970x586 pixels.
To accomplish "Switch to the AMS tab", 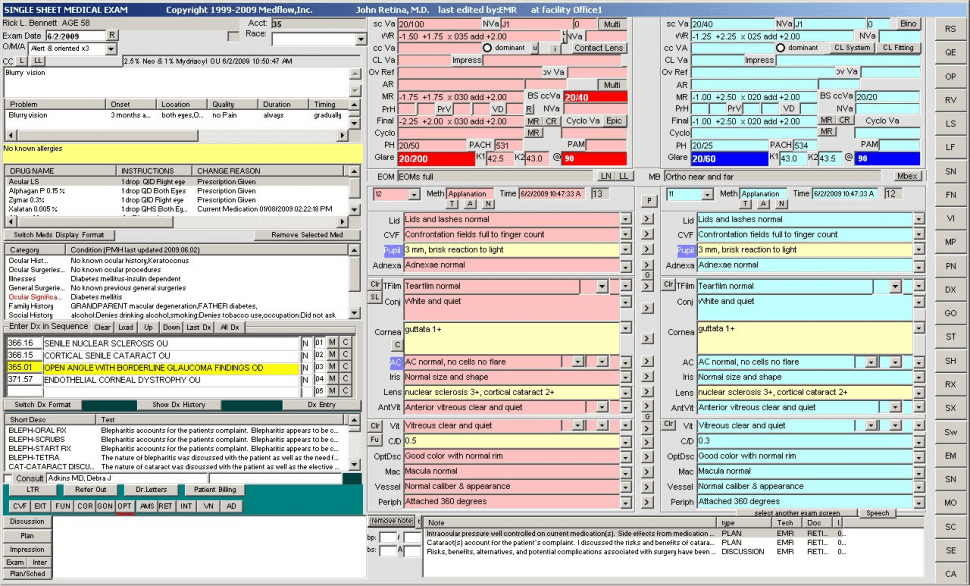I will [147, 506].
